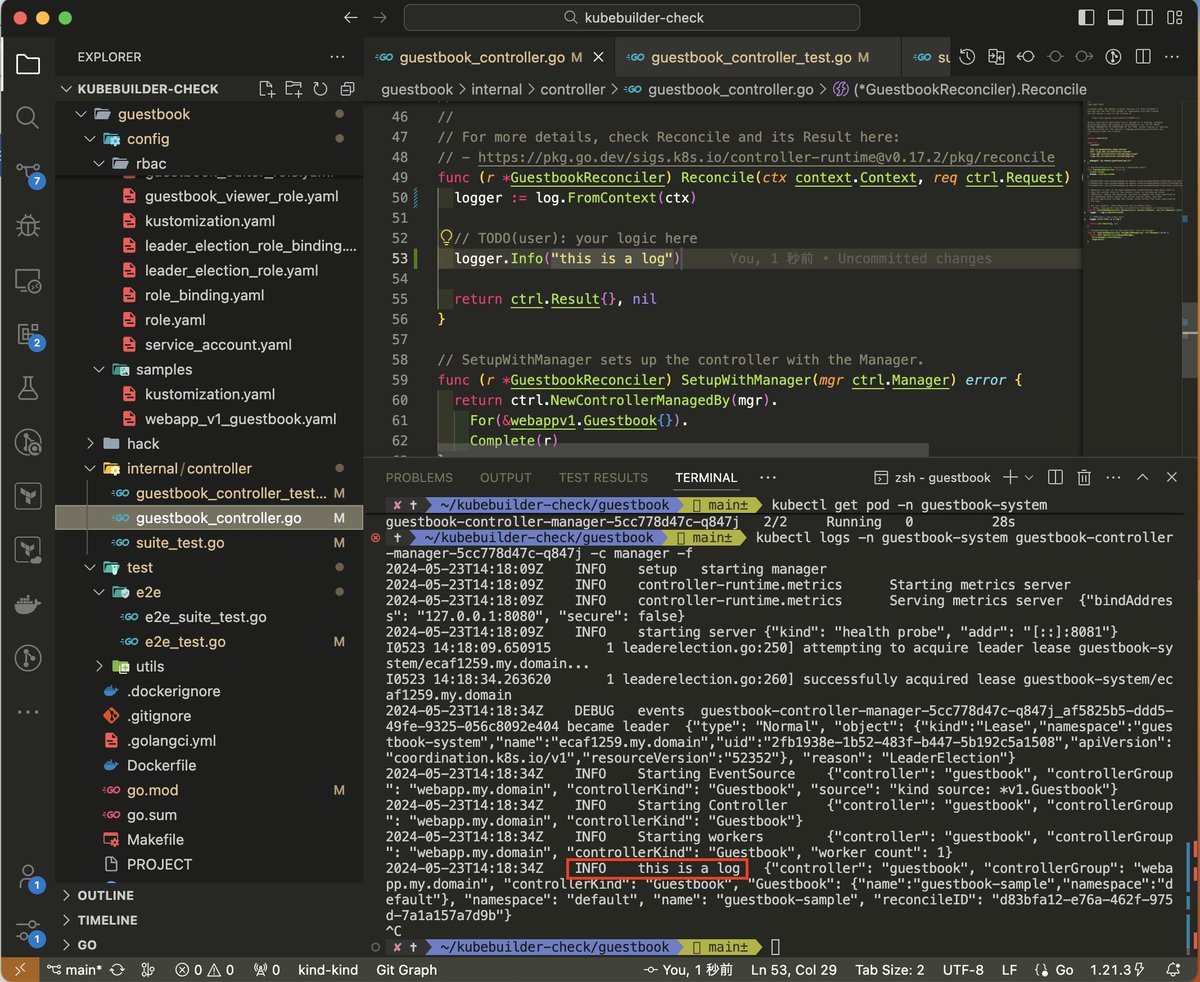This screenshot has height=982, width=1200.
Task: Click the kubebuilder-check command center search
Action: [631, 18]
